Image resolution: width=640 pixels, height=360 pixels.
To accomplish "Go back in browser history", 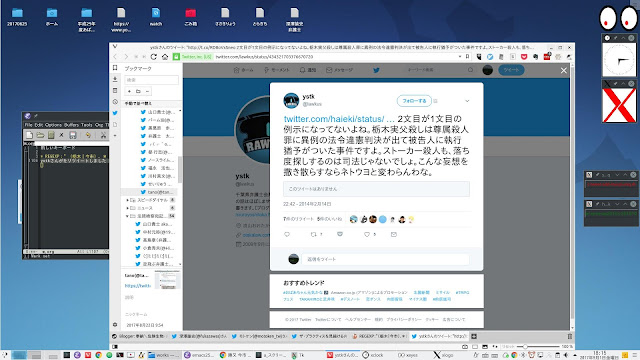I will 115,57.
